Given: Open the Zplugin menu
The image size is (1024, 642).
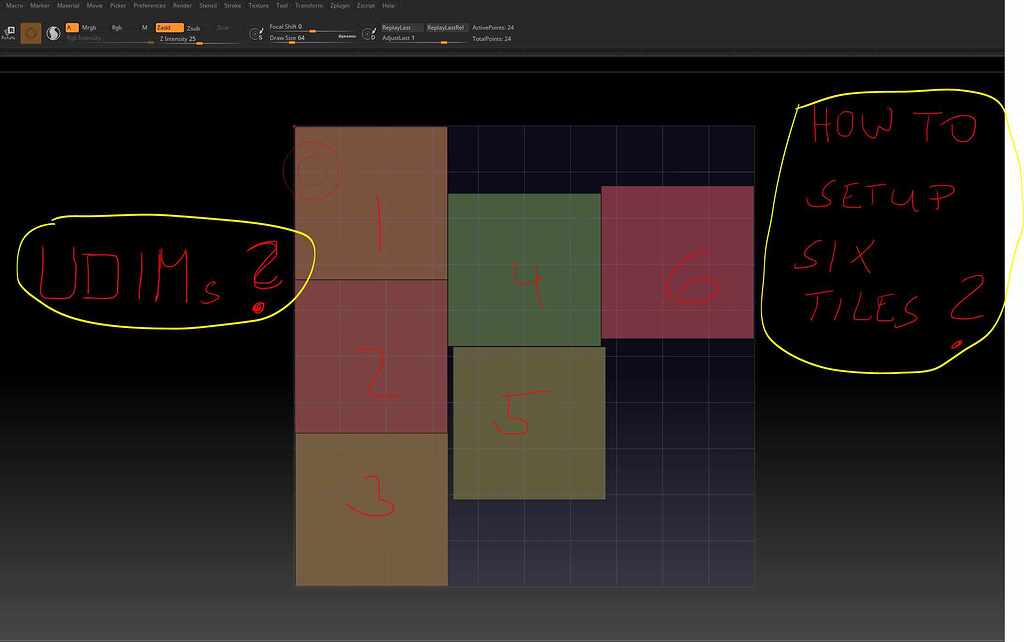Looking at the screenshot, I should 340,5.
